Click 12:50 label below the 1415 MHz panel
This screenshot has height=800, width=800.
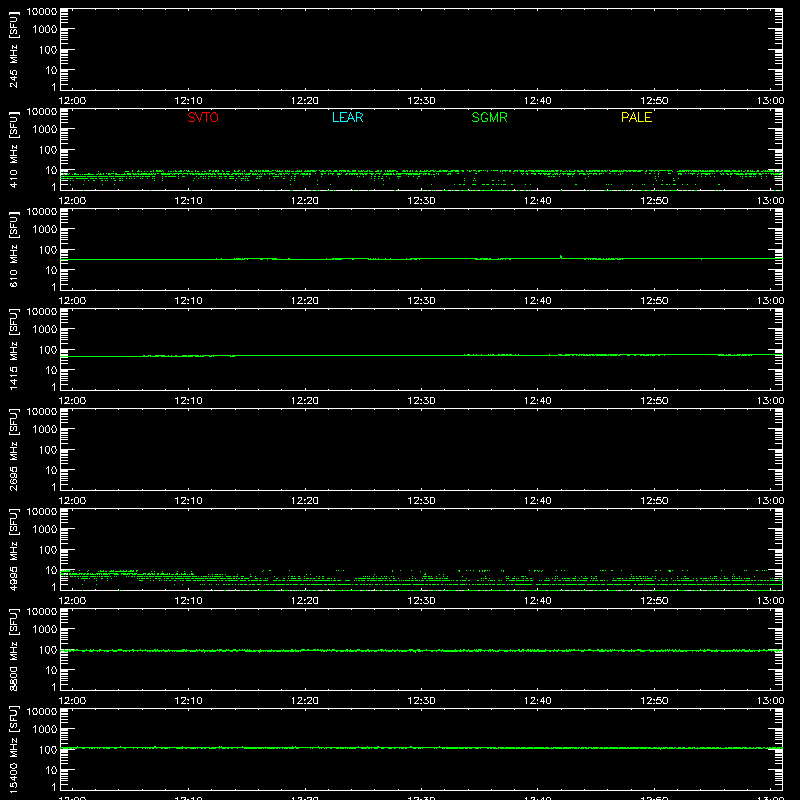654,401
